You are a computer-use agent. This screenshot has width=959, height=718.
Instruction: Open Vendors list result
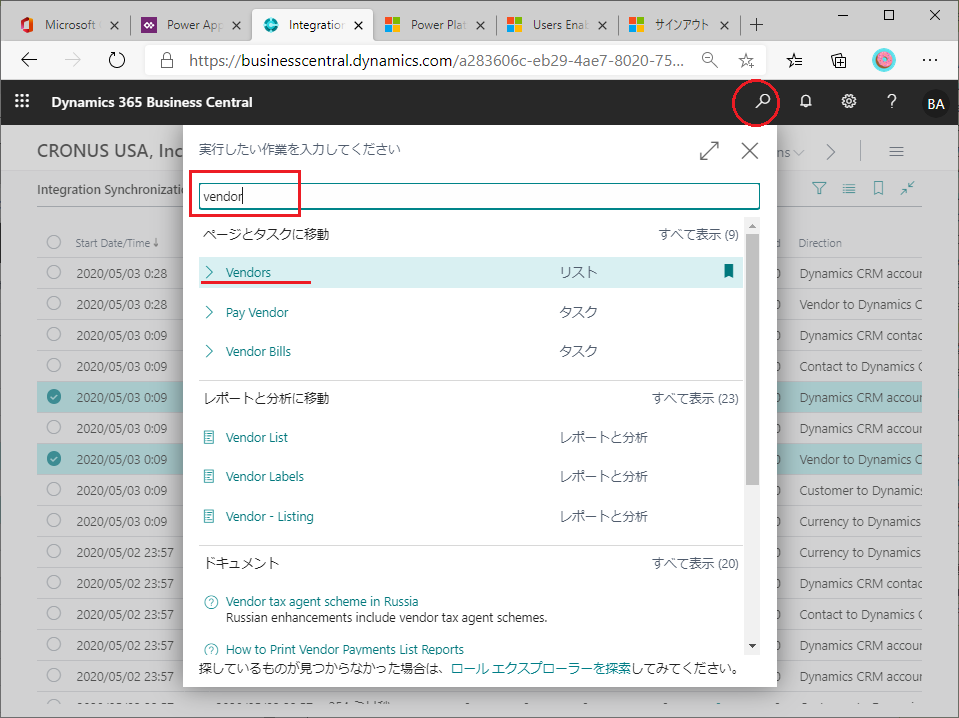coord(248,272)
